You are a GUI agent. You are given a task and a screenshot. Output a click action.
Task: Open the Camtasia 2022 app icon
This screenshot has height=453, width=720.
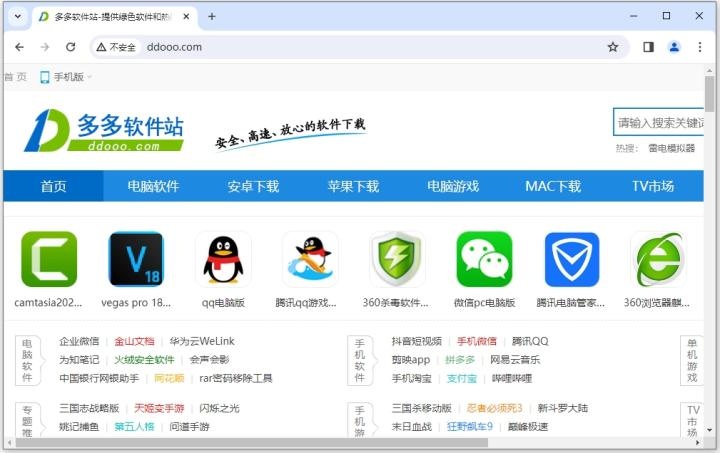[49, 259]
